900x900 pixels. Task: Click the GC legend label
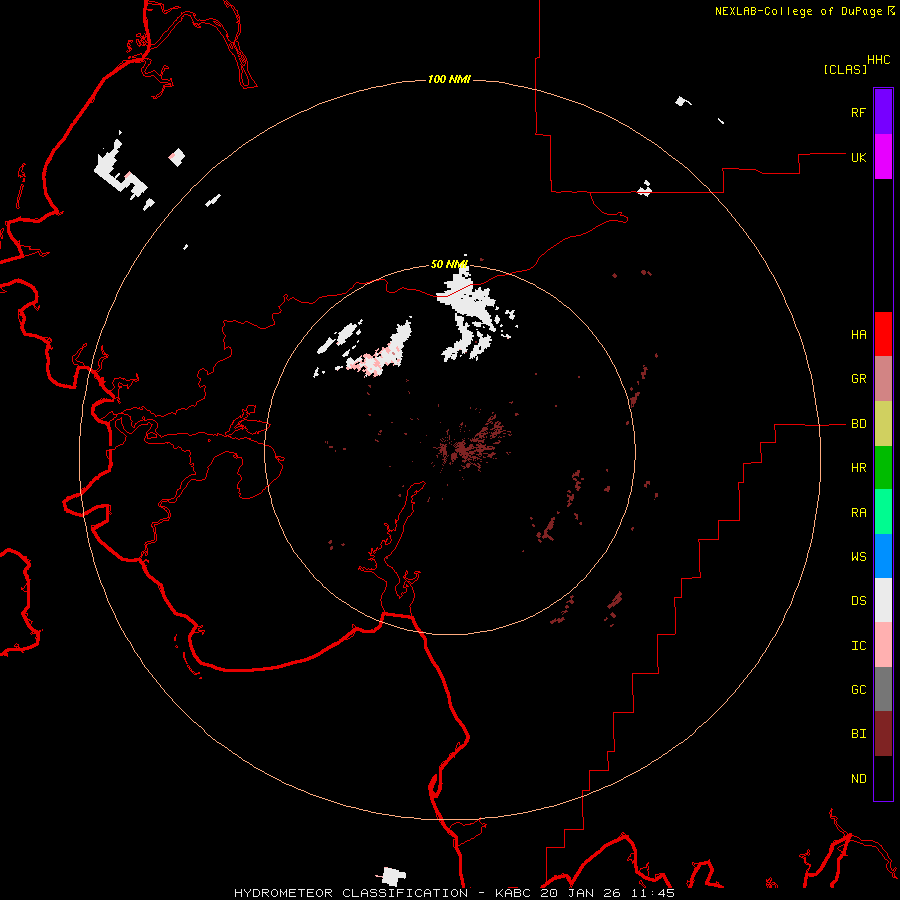tap(858, 689)
